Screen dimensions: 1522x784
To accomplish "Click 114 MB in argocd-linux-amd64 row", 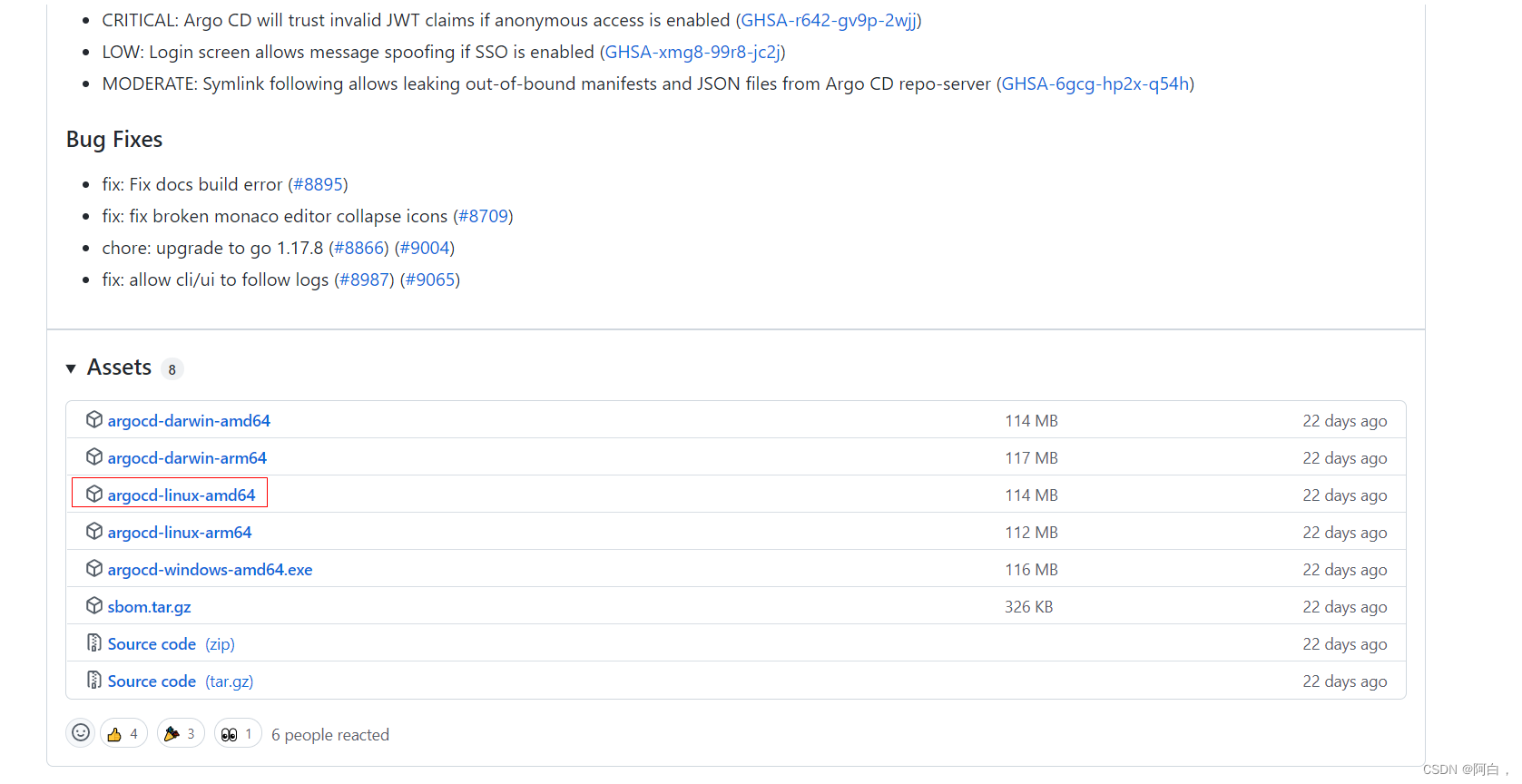I will (x=1032, y=495).
